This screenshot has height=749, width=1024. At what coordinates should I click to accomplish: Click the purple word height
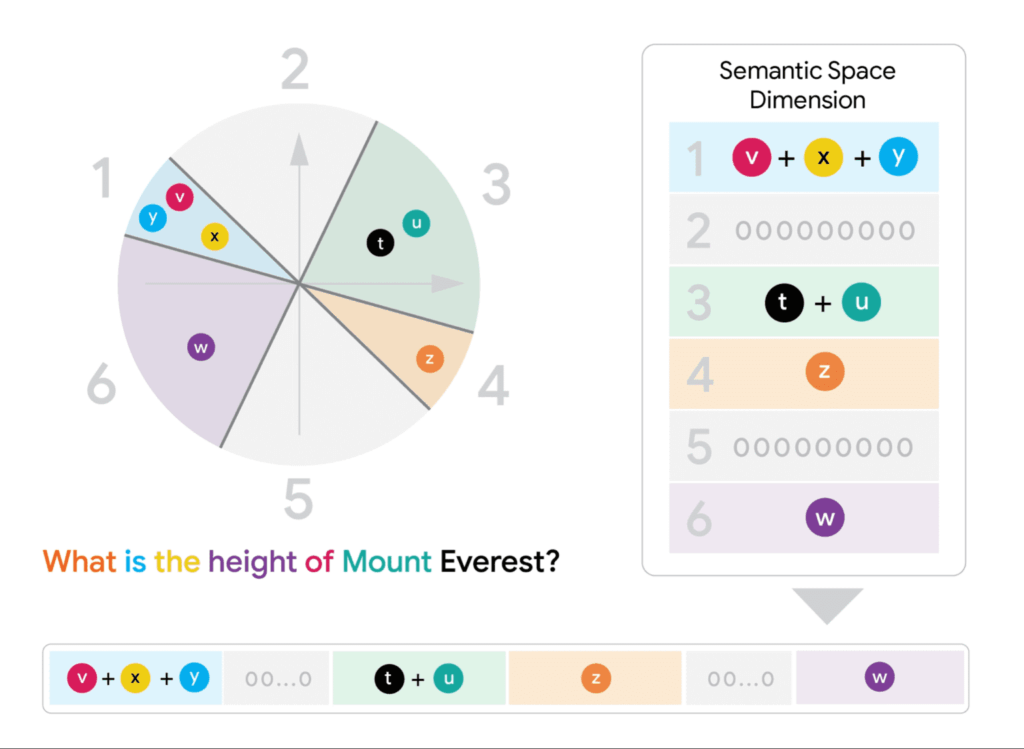(252, 562)
